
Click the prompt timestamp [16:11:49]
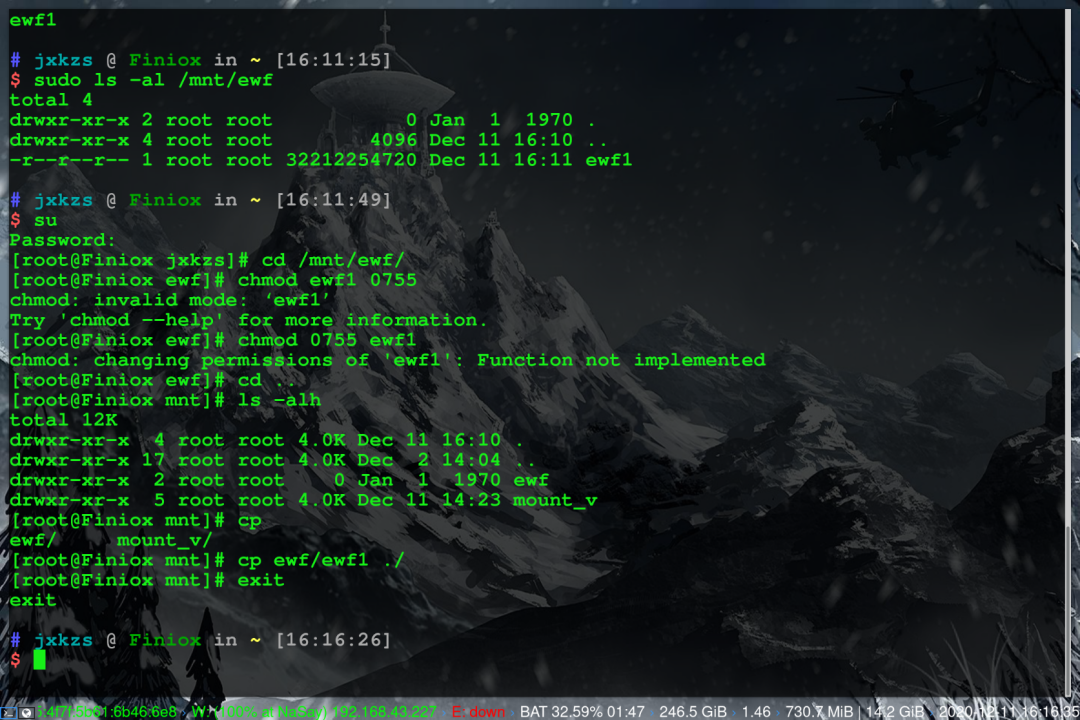click(333, 200)
